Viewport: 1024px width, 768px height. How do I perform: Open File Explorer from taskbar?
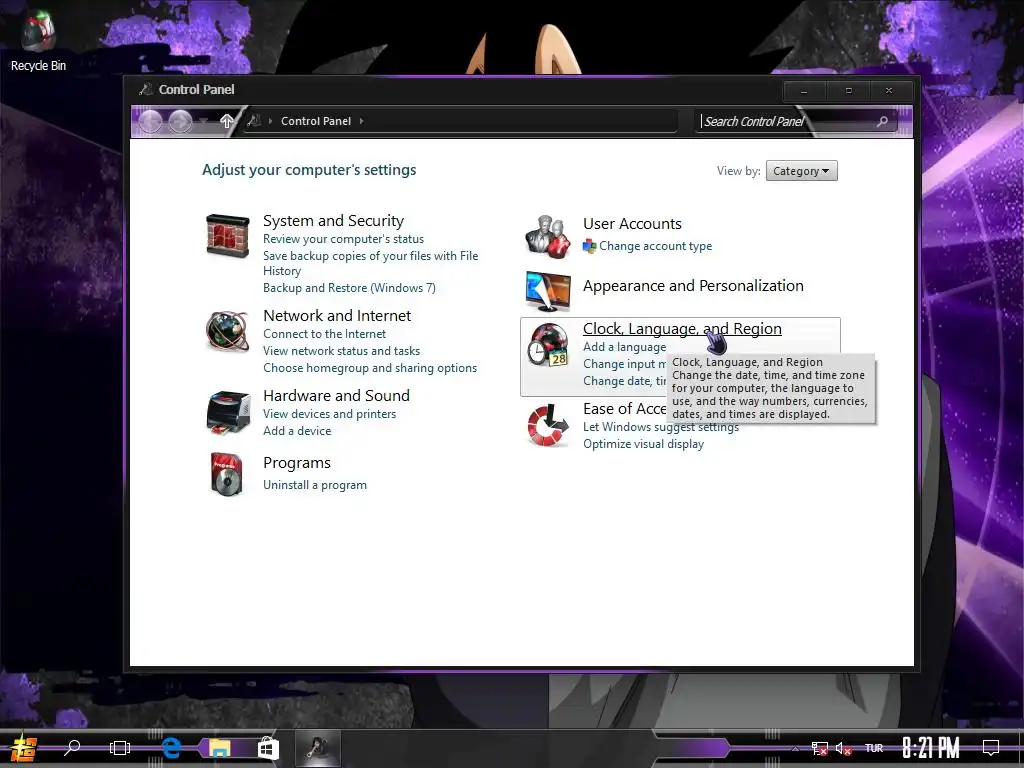click(219, 748)
